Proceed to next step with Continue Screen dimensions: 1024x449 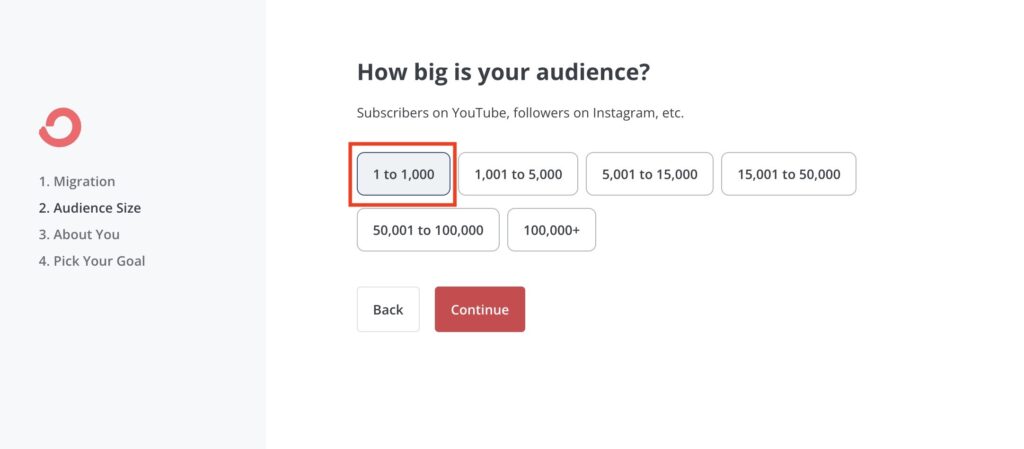[x=480, y=309]
